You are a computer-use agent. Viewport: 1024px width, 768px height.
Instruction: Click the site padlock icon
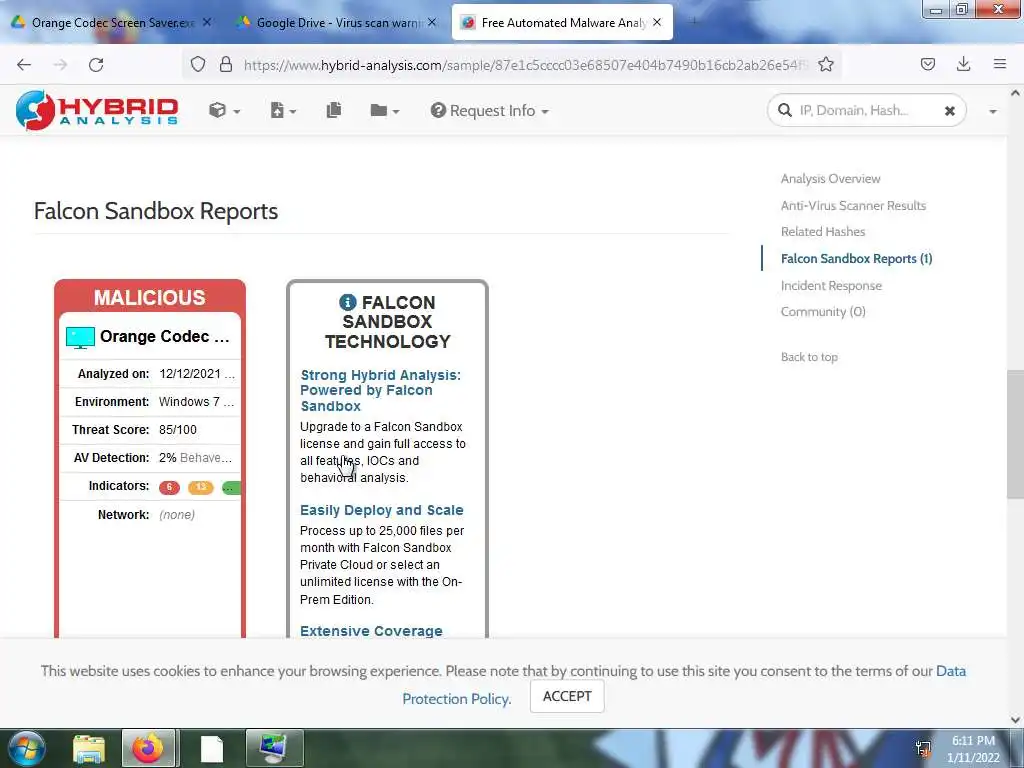[226, 64]
